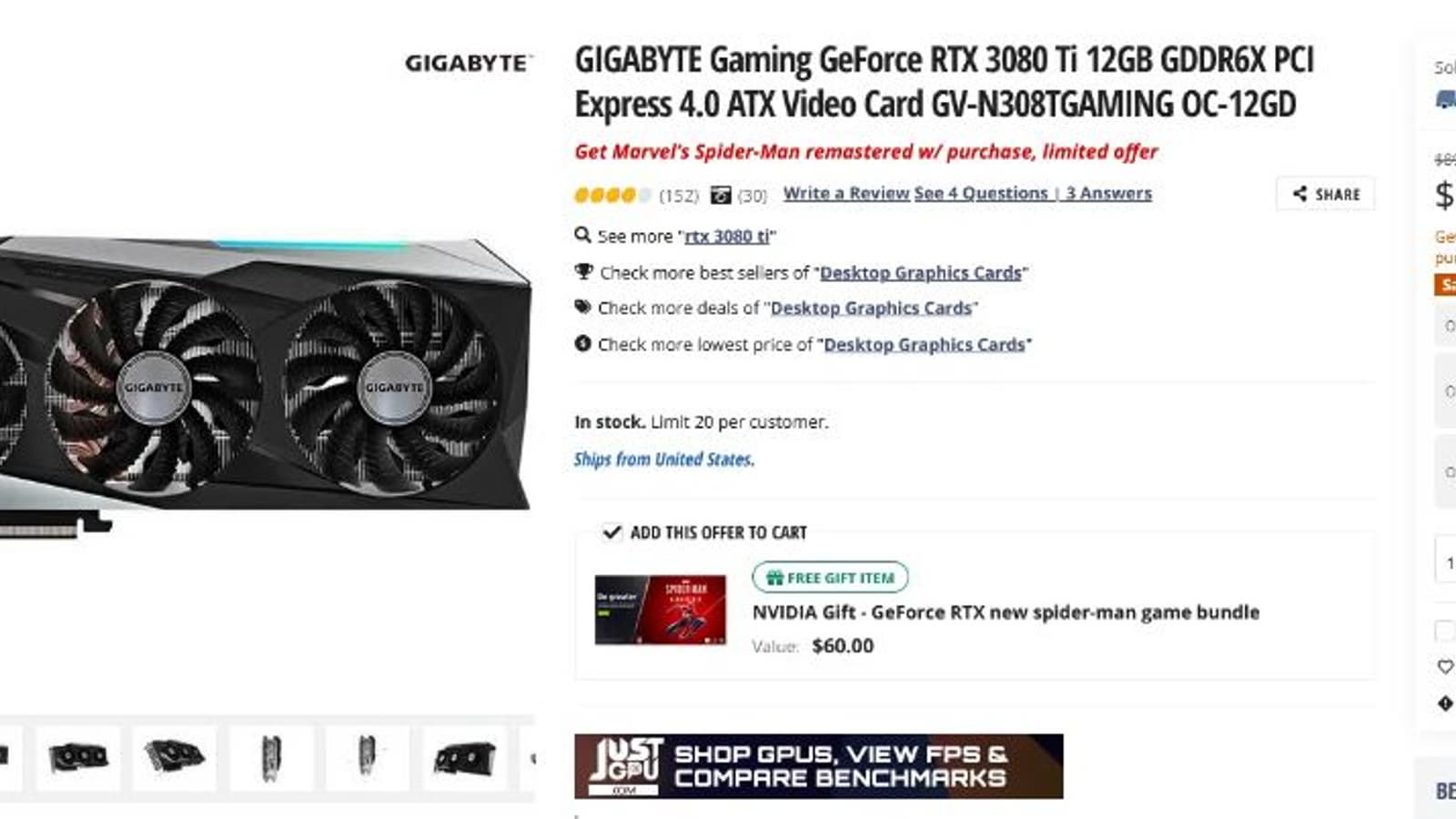The height and width of the screenshot is (819, 1456).
Task: Click the Share icon button
Action: (1325, 194)
